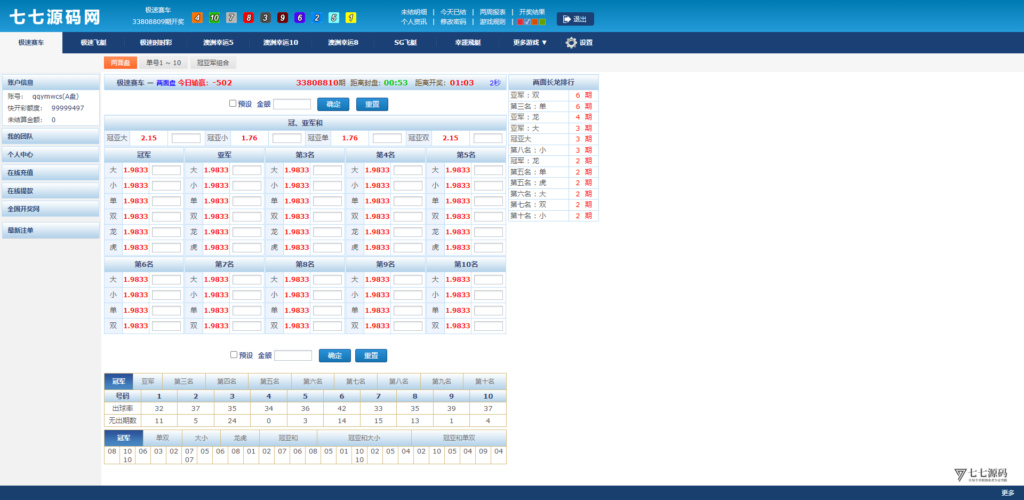Click the green number 10 ball
This screenshot has height=500, width=1024.
(214, 18)
